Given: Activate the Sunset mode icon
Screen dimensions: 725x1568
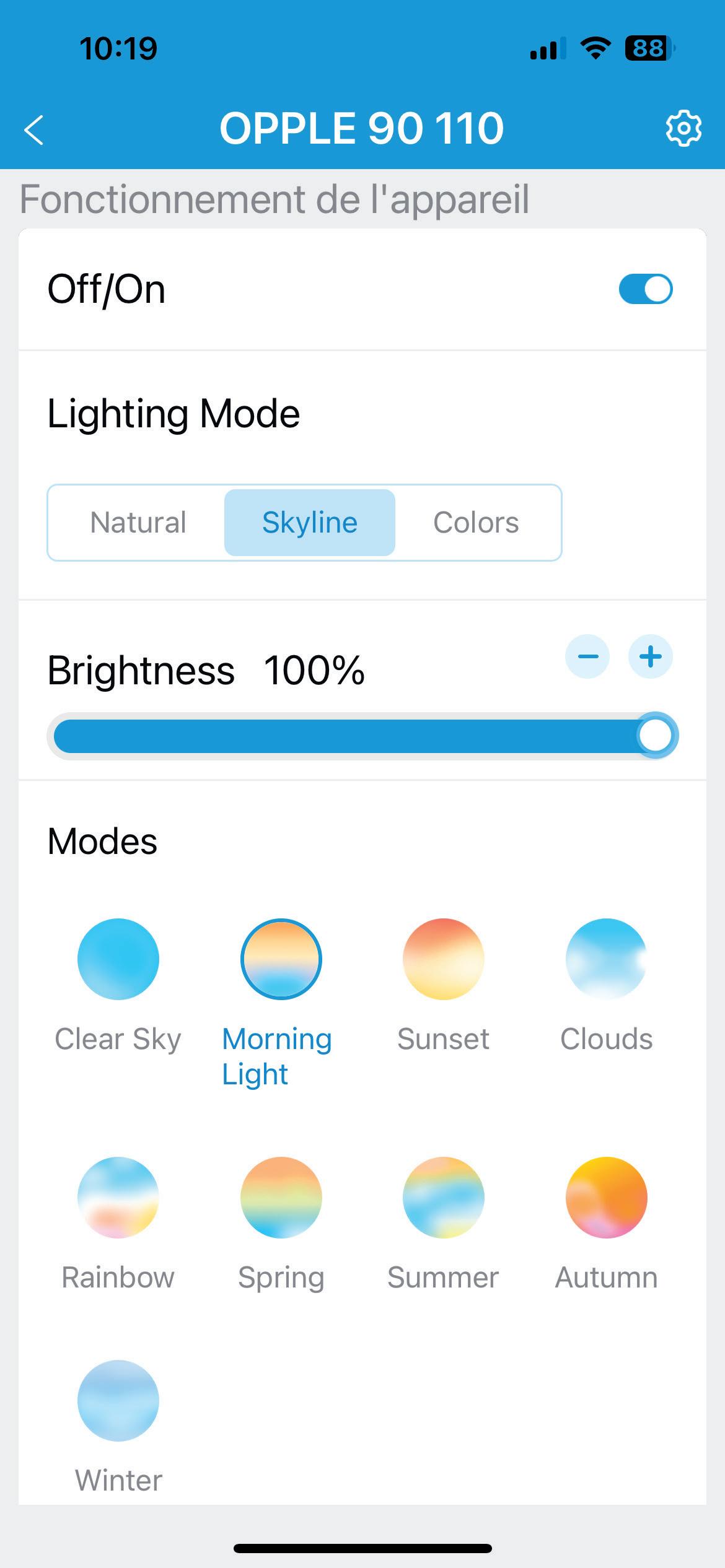Looking at the screenshot, I should tap(444, 959).
